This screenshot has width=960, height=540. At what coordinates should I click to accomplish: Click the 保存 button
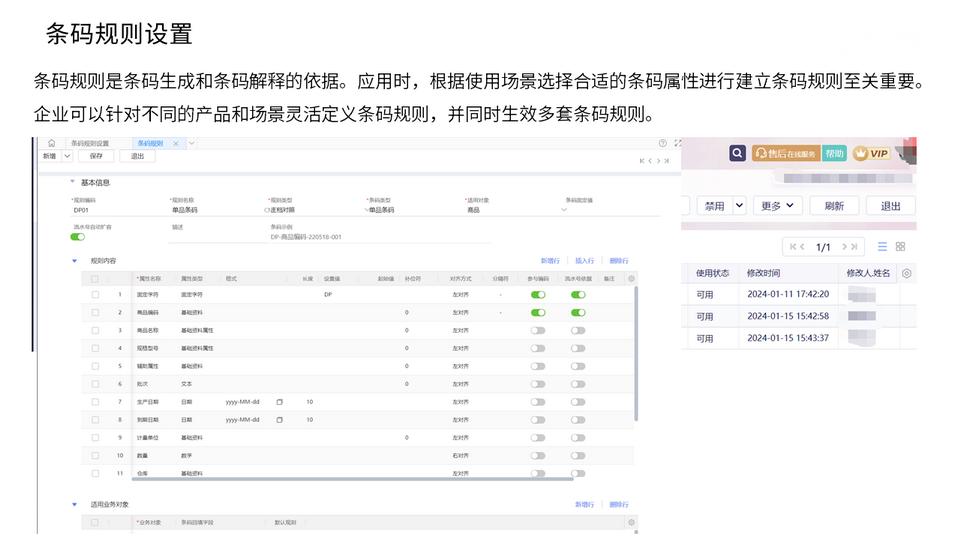[x=96, y=156]
